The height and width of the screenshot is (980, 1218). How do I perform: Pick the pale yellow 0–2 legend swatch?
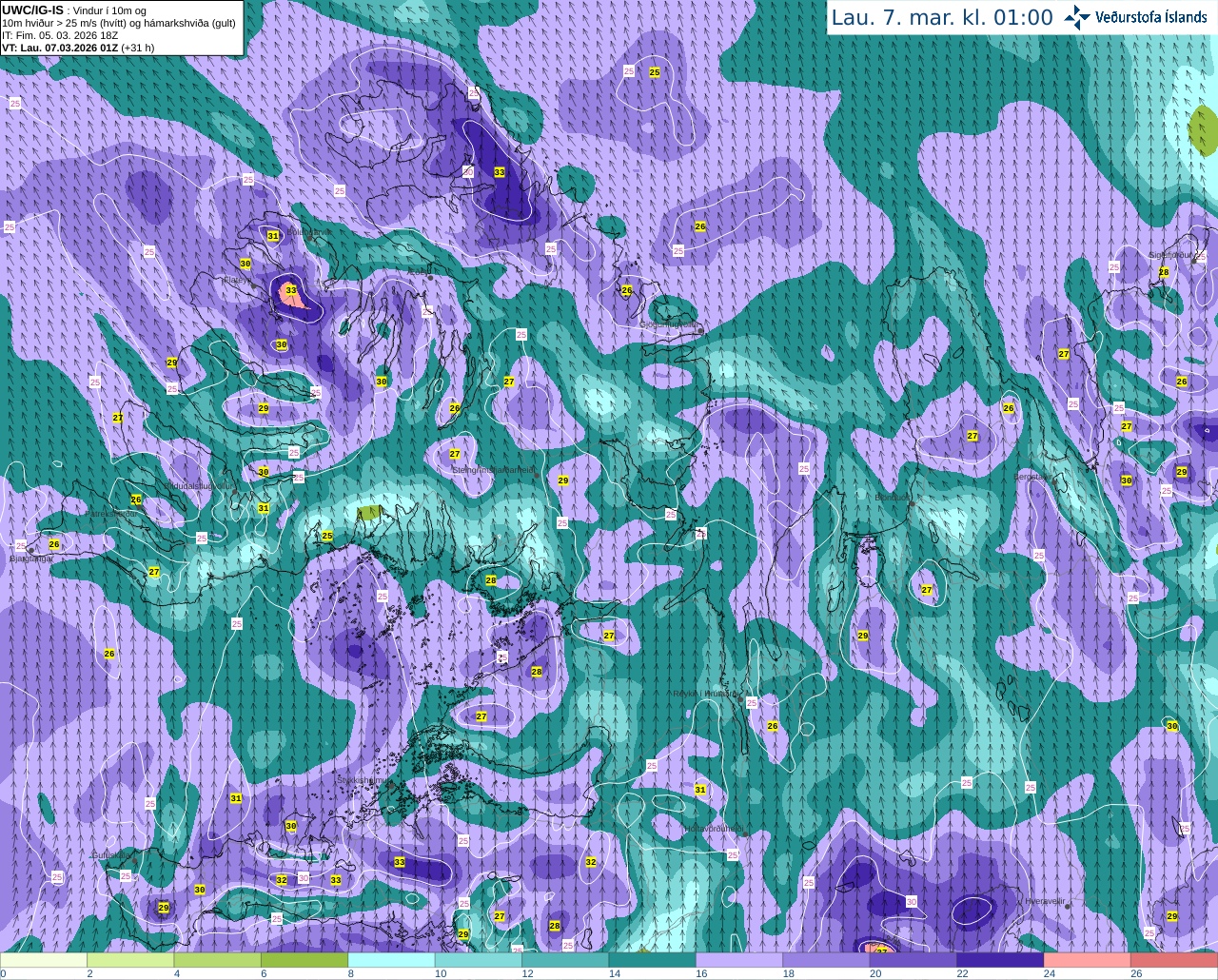[x=44, y=960]
